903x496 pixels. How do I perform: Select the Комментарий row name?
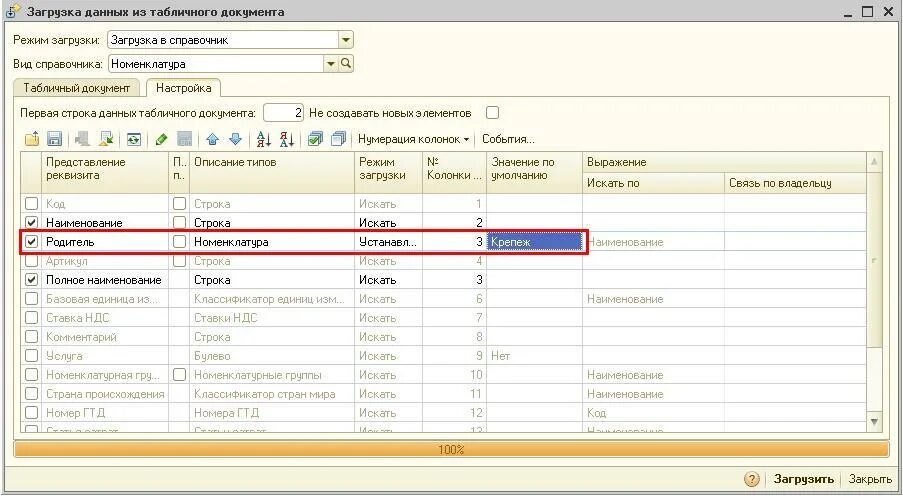point(104,337)
